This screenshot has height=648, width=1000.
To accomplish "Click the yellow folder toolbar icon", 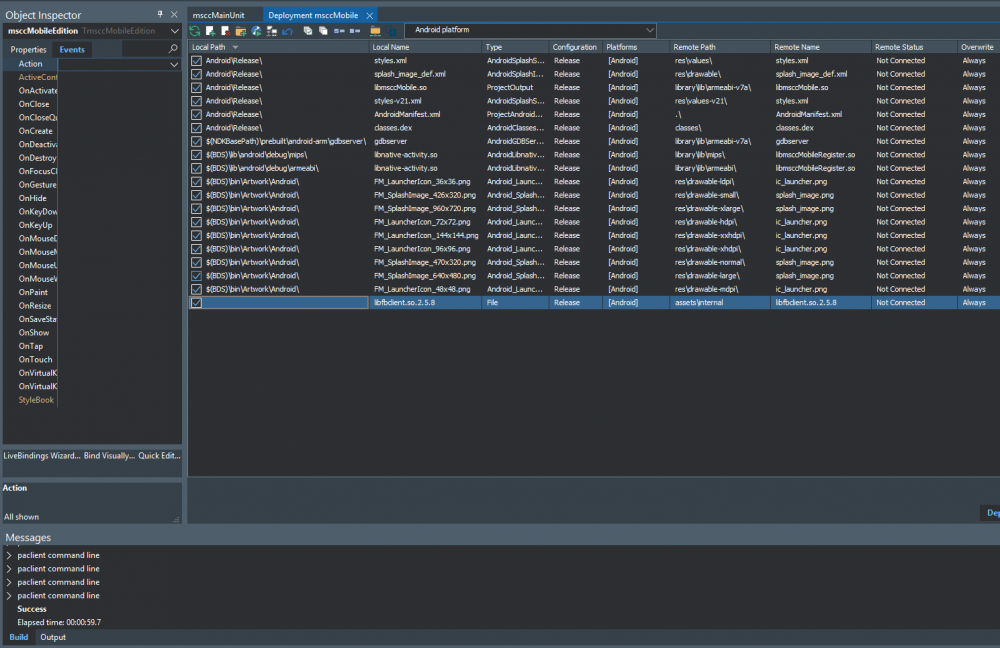I will coord(375,31).
